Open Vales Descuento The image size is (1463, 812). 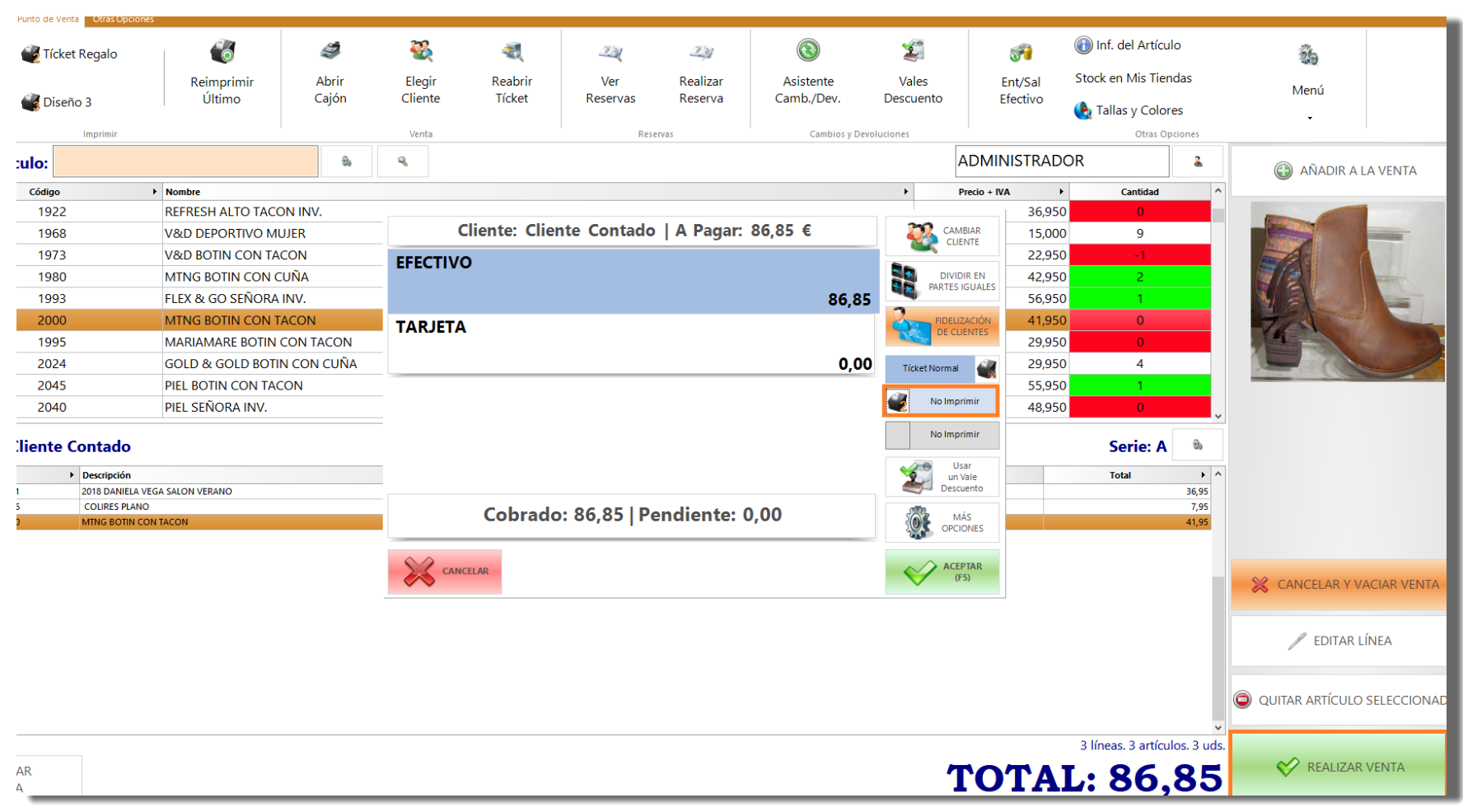(x=913, y=73)
